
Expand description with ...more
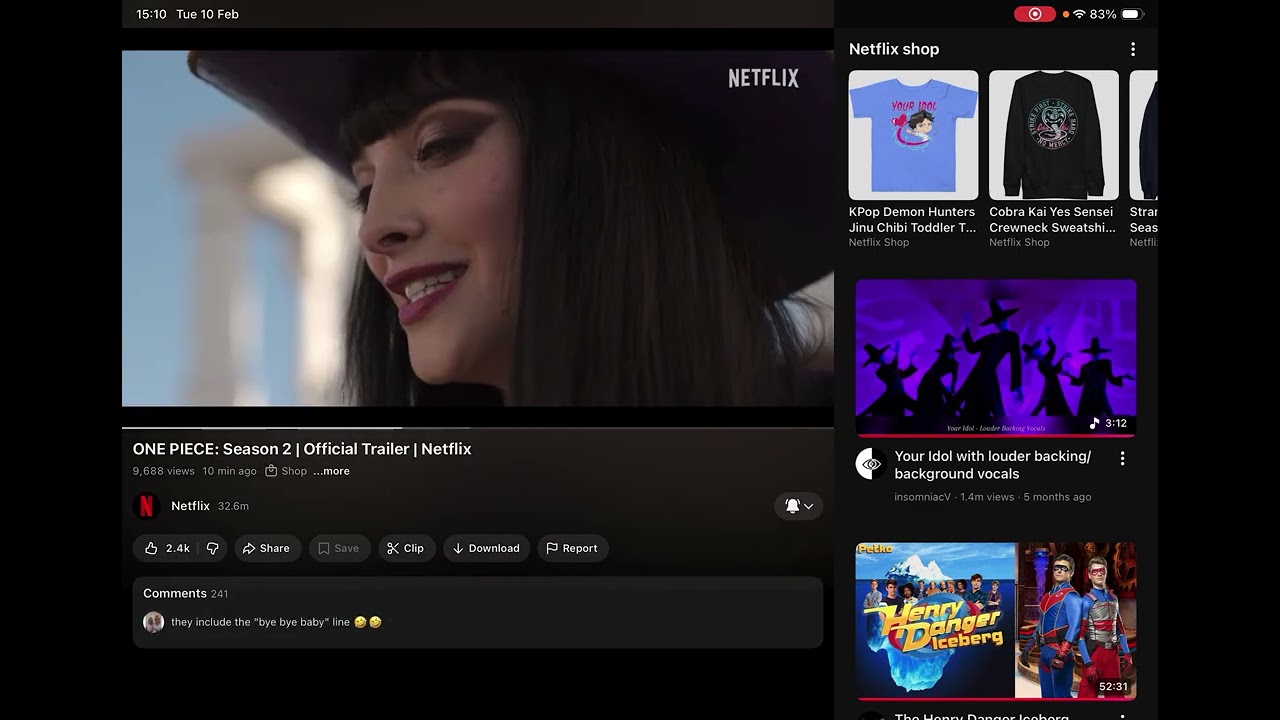click(x=331, y=471)
